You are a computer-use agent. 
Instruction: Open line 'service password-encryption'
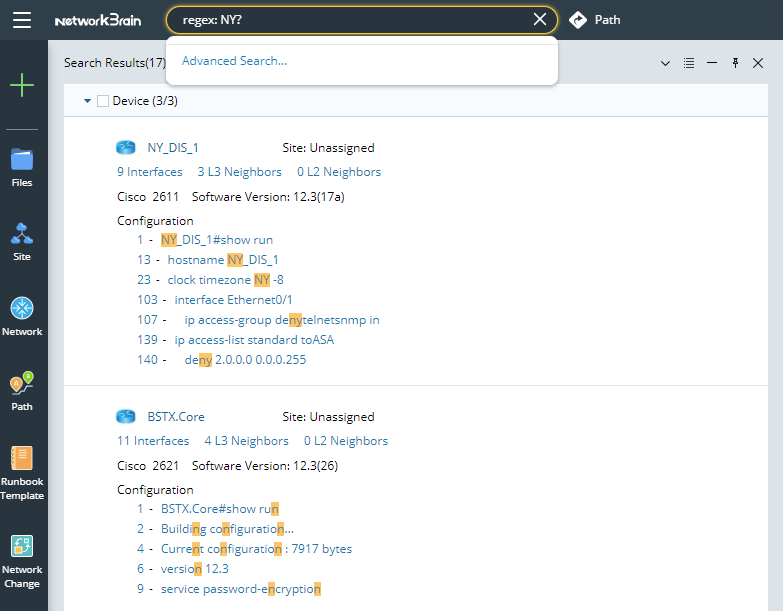coord(241,589)
